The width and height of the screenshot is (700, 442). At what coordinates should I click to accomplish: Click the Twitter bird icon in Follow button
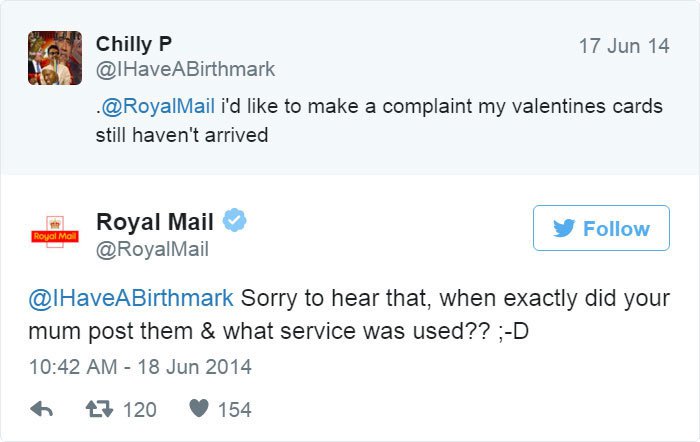tap(563, 229)
